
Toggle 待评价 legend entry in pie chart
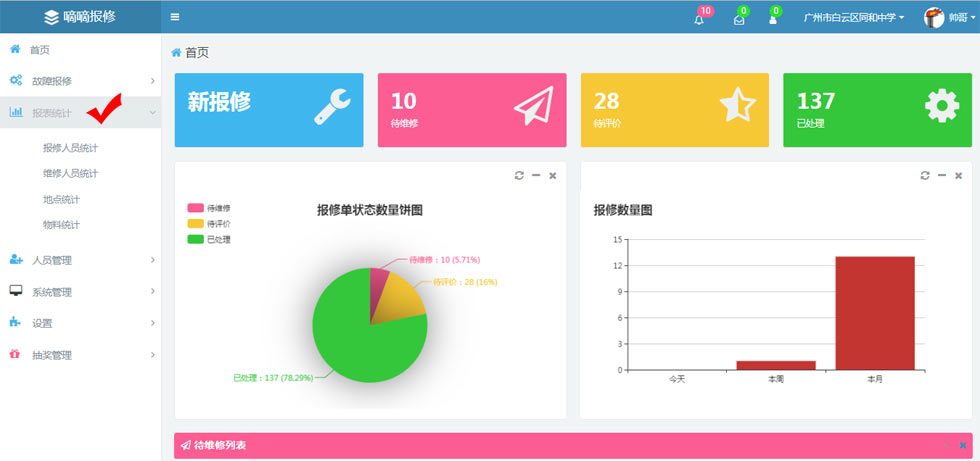click(209, 223)
